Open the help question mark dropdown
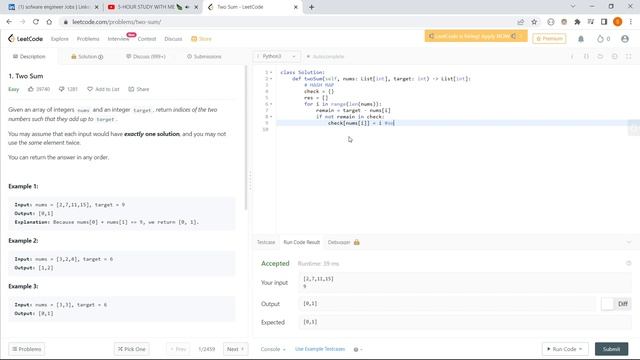 pos(358,349)
